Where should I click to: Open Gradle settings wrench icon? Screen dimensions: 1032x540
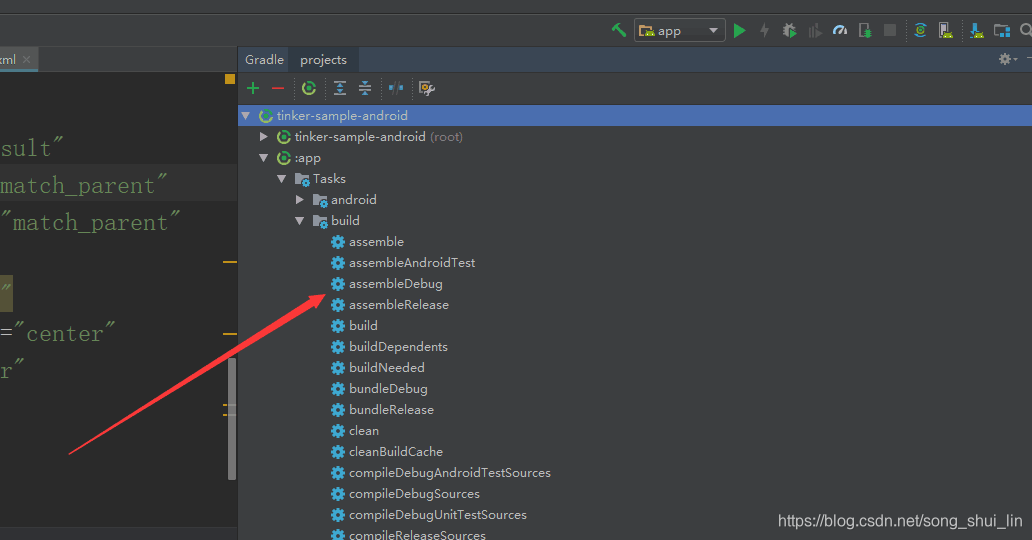coord(426,88)
